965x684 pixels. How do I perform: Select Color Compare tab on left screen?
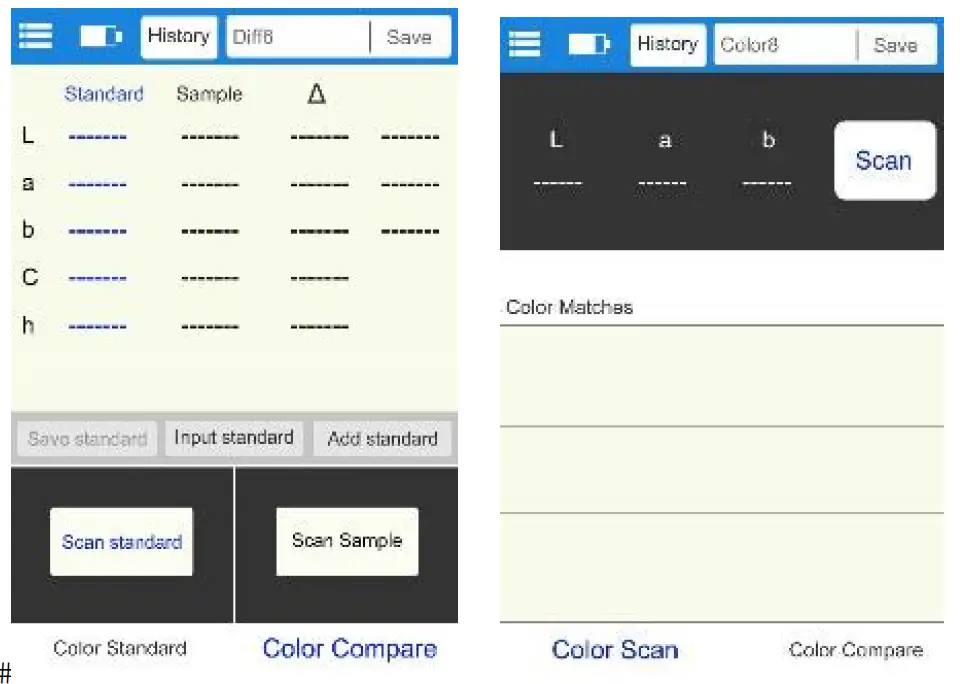point(349,648)
